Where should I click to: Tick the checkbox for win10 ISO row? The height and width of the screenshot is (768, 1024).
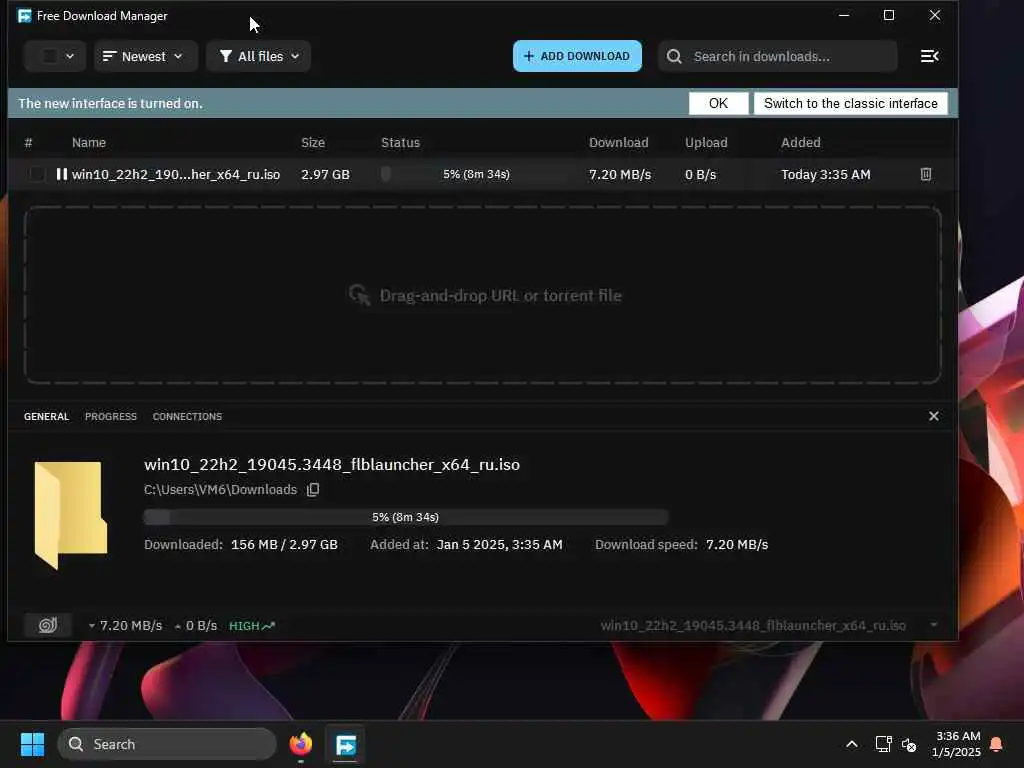click(x=37, y=174)
